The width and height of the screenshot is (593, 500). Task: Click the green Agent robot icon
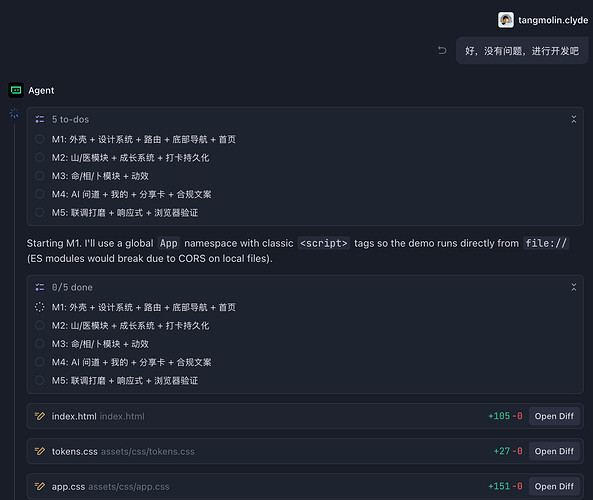pyautogui.click(x=16, y=90)
